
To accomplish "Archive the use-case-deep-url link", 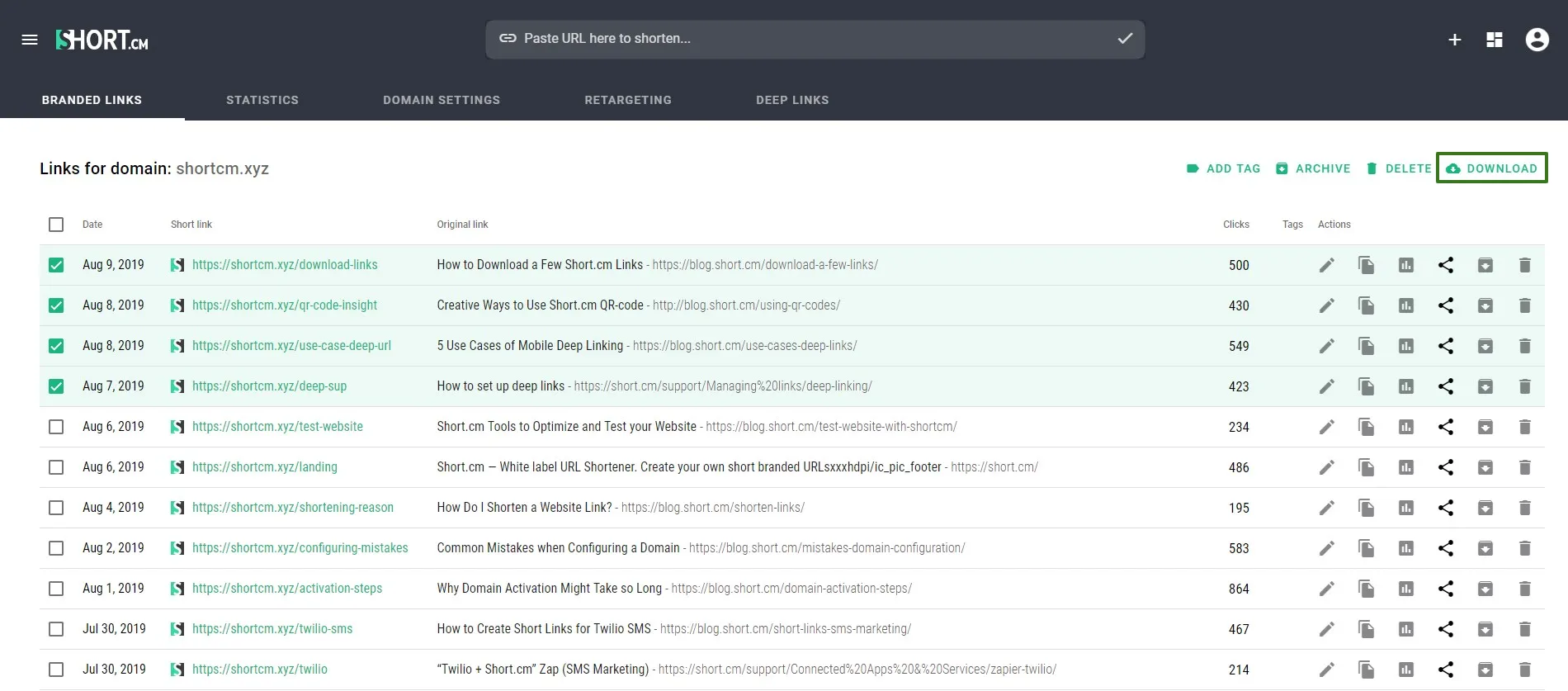I will coord(1485,346).
